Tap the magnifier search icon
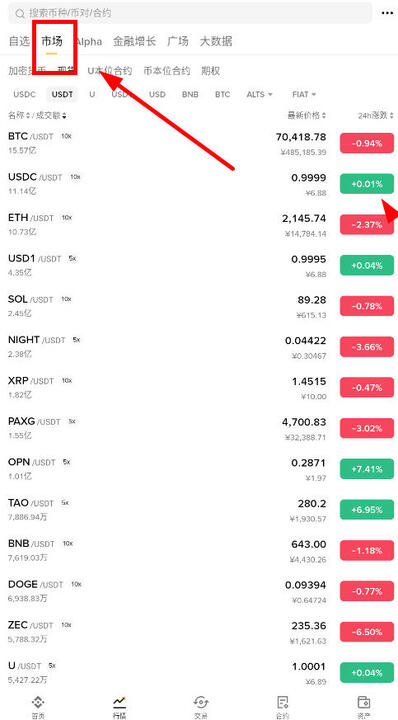398x720 pixels. click(x=20, y=13)
